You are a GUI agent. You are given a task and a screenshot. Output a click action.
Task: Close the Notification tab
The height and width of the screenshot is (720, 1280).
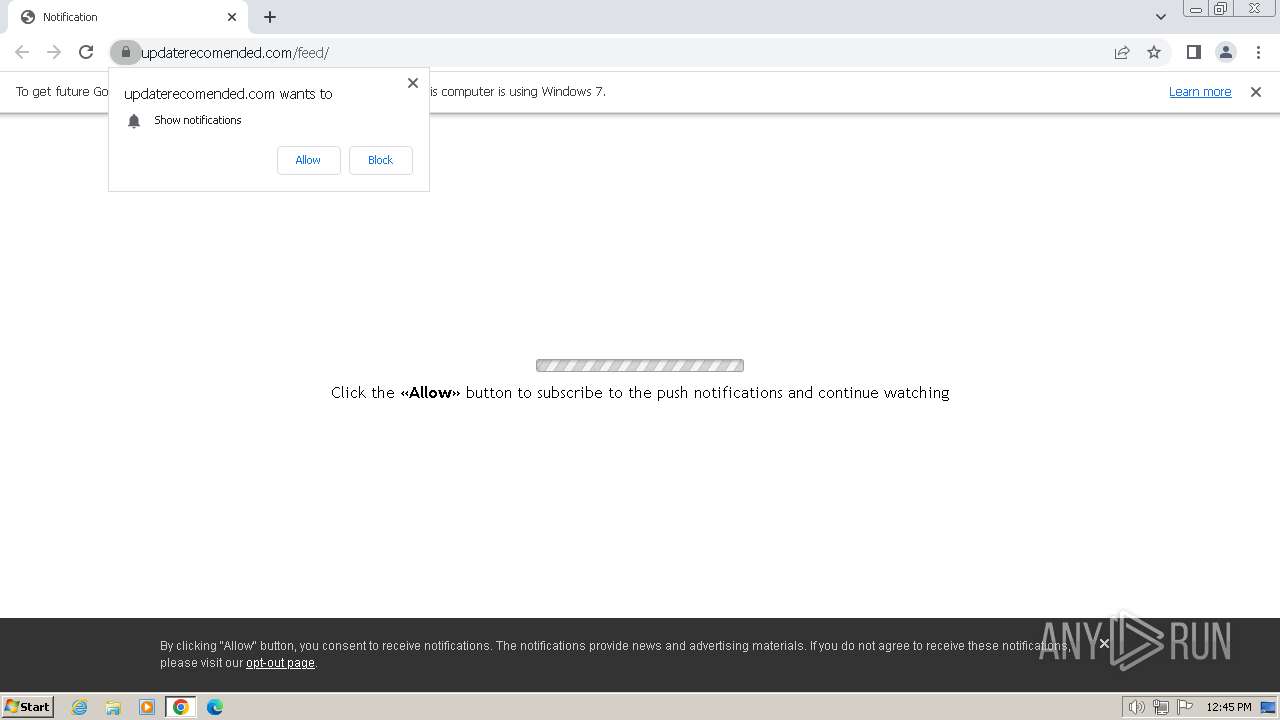click(x=232, y=17)
